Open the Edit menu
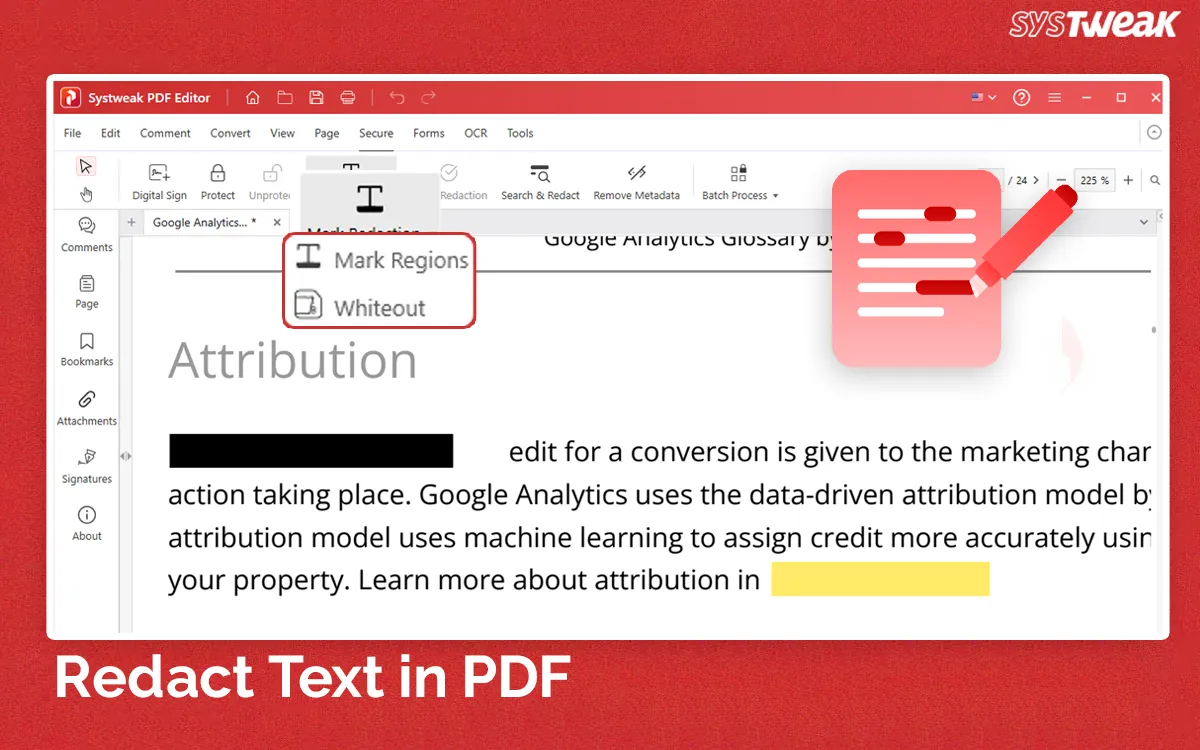The width and height of the screenshot is (1200, 750). 110,133
